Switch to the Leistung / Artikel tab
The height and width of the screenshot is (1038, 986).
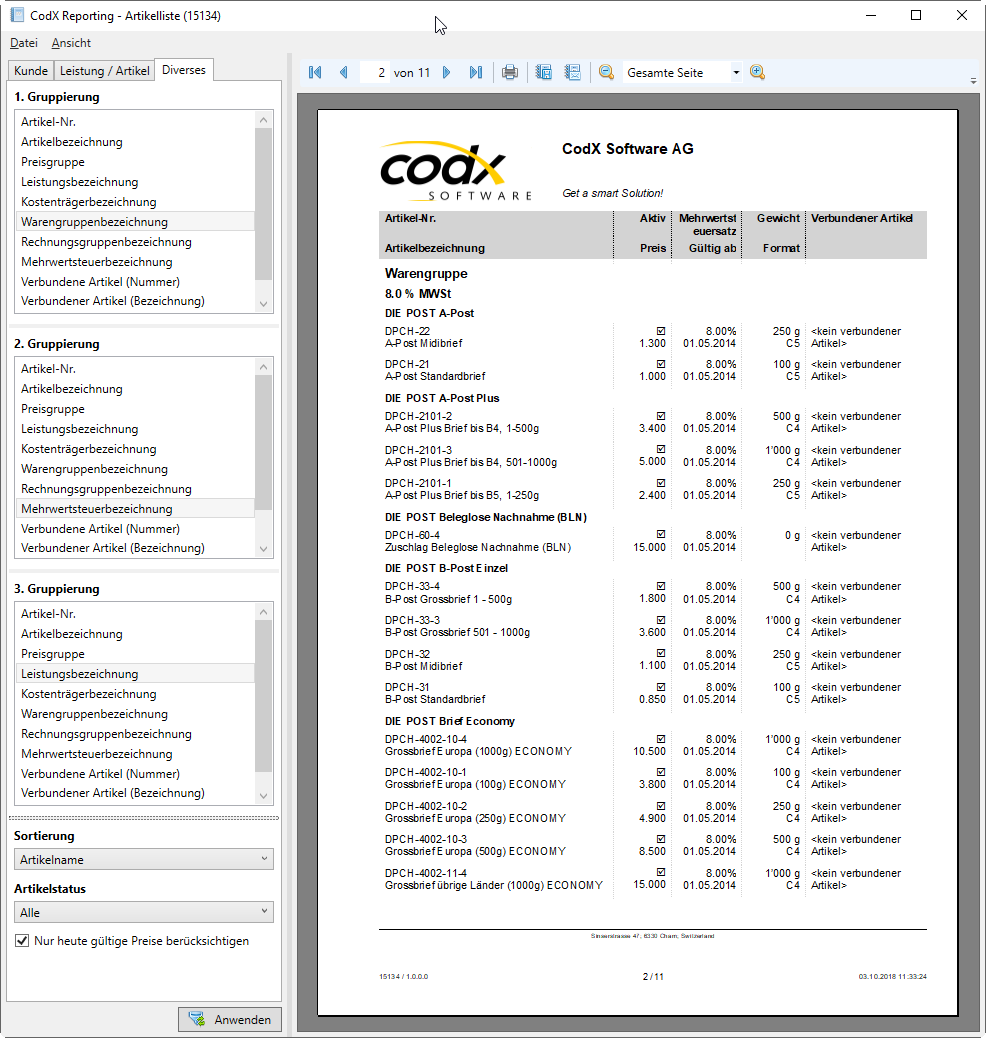(105, 71)
